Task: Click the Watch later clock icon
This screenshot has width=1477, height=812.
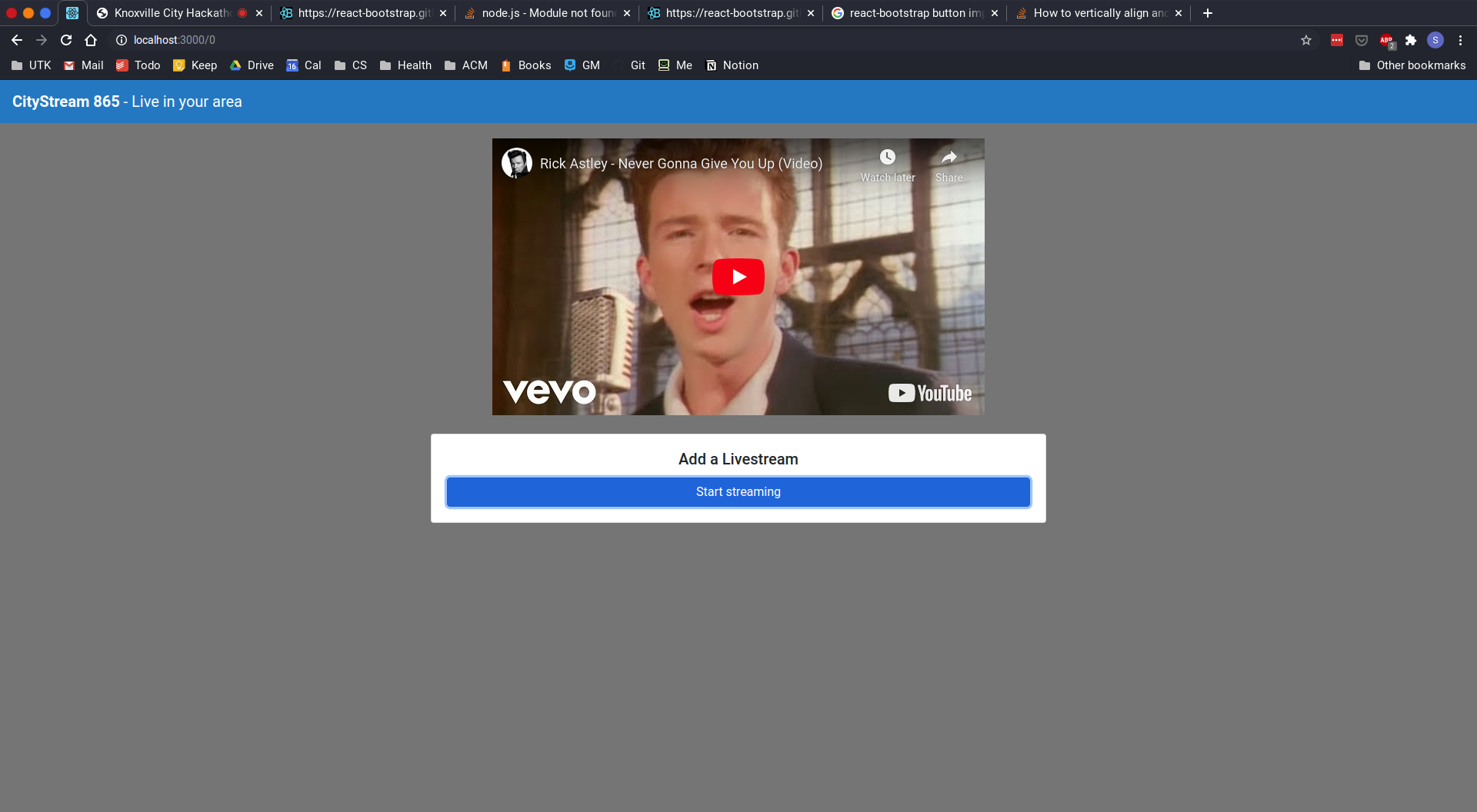Action: pyautogui.click(x=887, y=157)
